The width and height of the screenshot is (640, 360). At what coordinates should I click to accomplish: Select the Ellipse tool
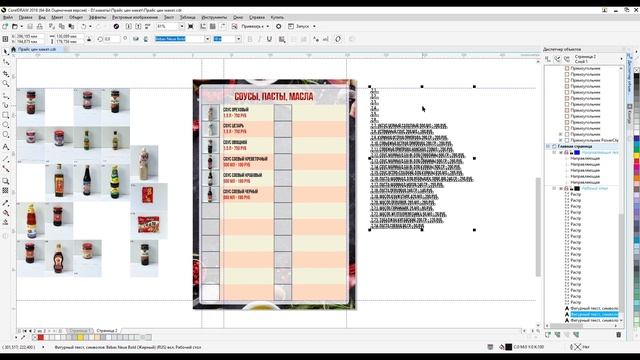pos(6,125)
